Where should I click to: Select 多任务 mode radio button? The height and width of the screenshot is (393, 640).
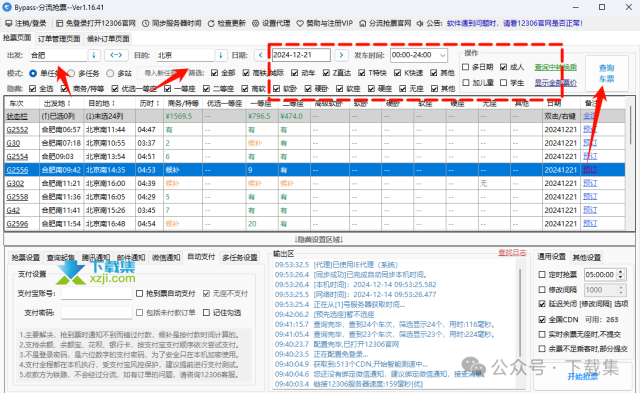tap(71, 73)
